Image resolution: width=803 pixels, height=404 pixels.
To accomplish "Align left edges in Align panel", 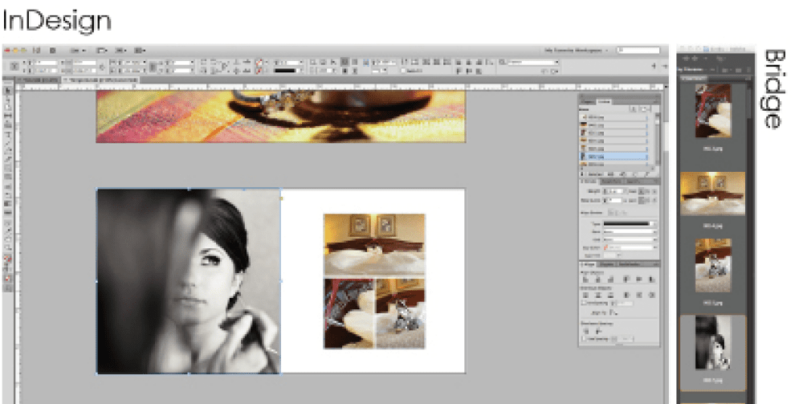I will 586,279.
